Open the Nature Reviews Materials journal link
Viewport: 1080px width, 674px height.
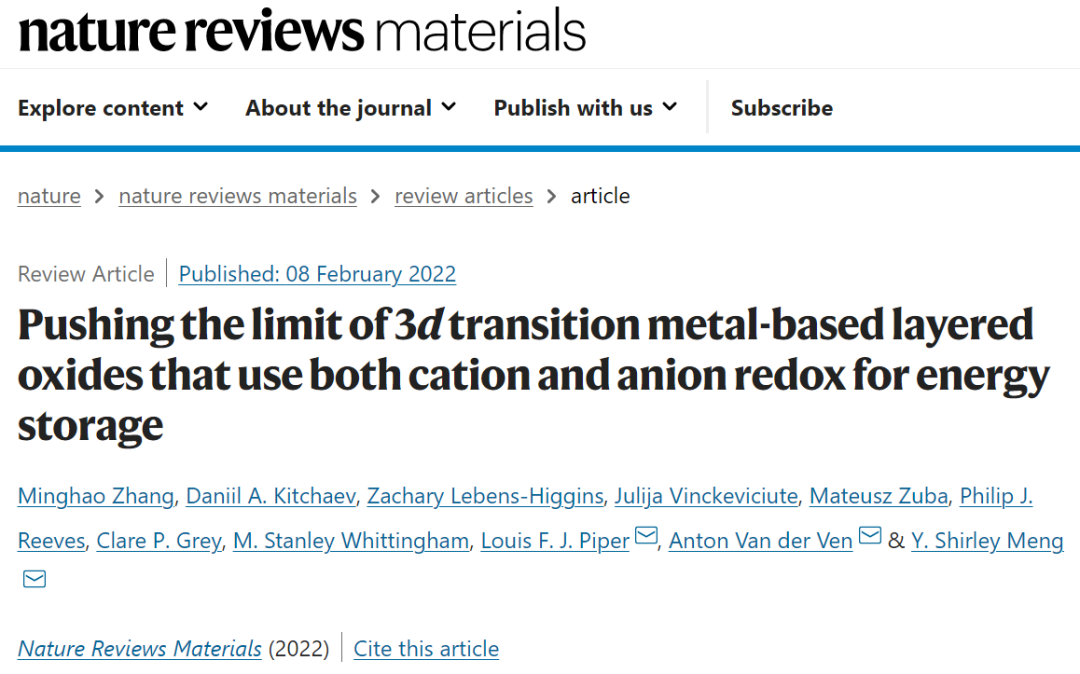click(x=140, y=649)
